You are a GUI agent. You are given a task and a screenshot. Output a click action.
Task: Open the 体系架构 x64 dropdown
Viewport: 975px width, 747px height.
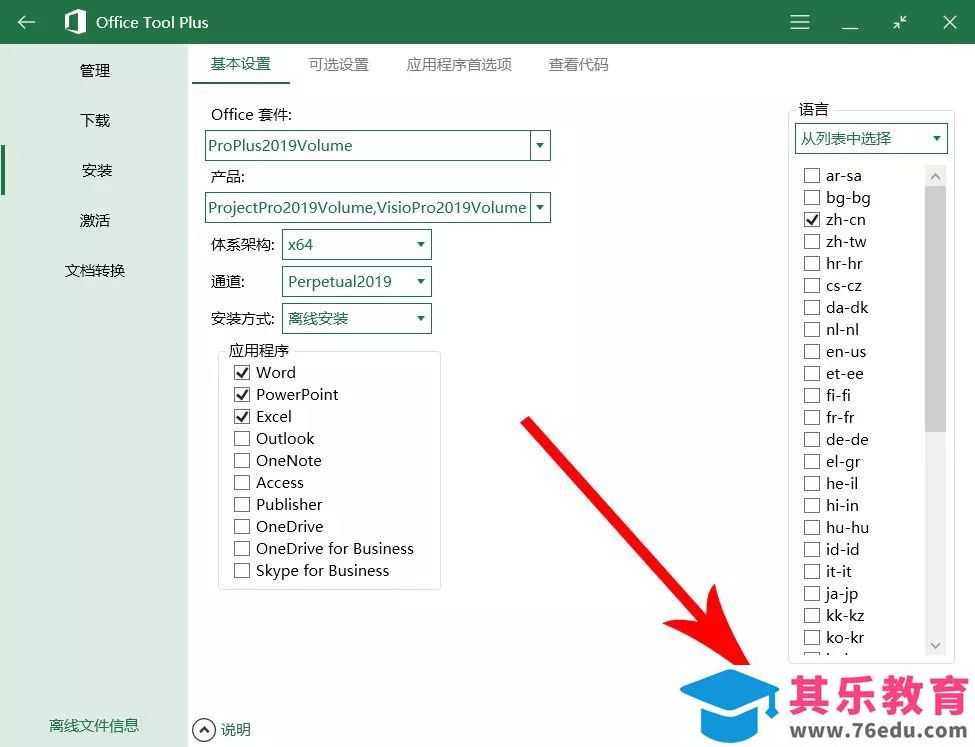point(356,244)
